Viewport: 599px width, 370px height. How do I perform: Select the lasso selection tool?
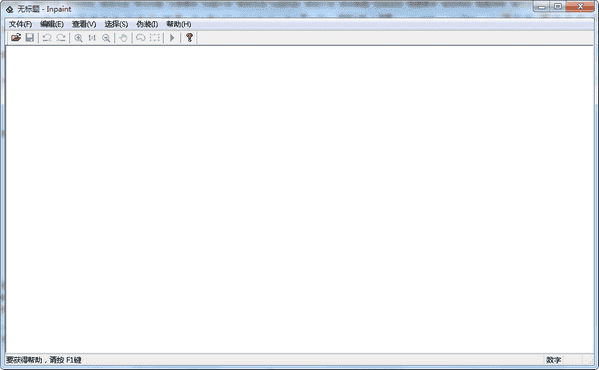141,37
